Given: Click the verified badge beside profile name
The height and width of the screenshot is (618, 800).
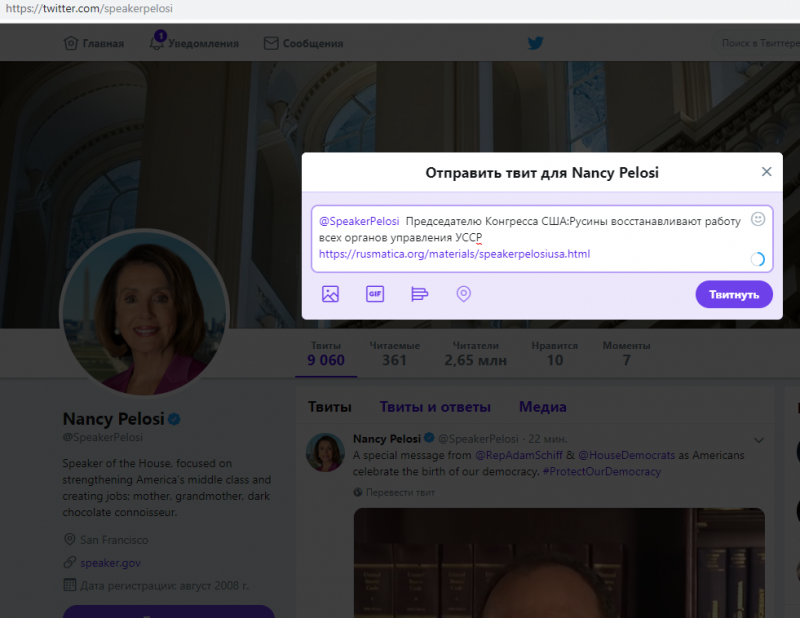Looking at the screenshot, I should pyautogui.click(x=174, y=419).
